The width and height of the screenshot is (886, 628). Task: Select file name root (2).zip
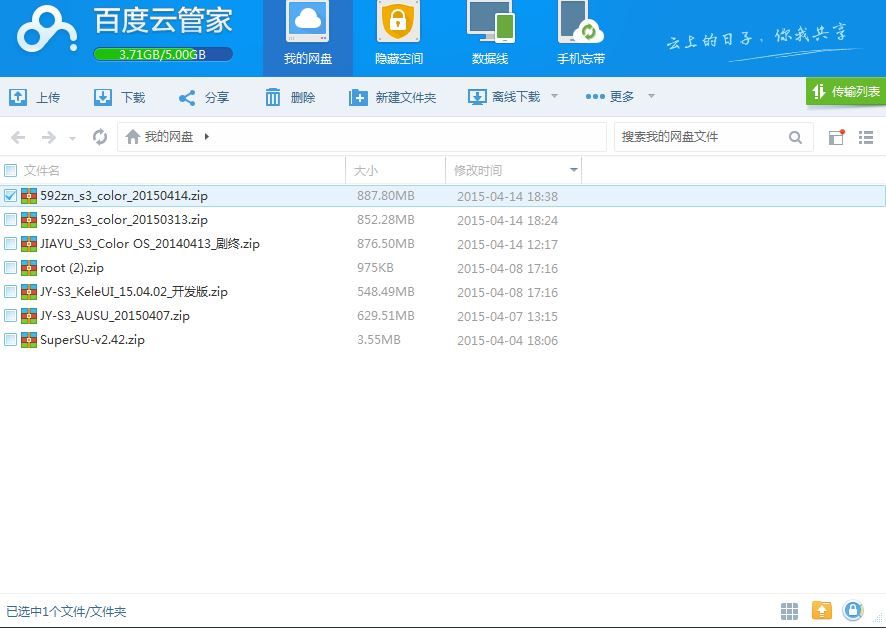tap(72, 267)
